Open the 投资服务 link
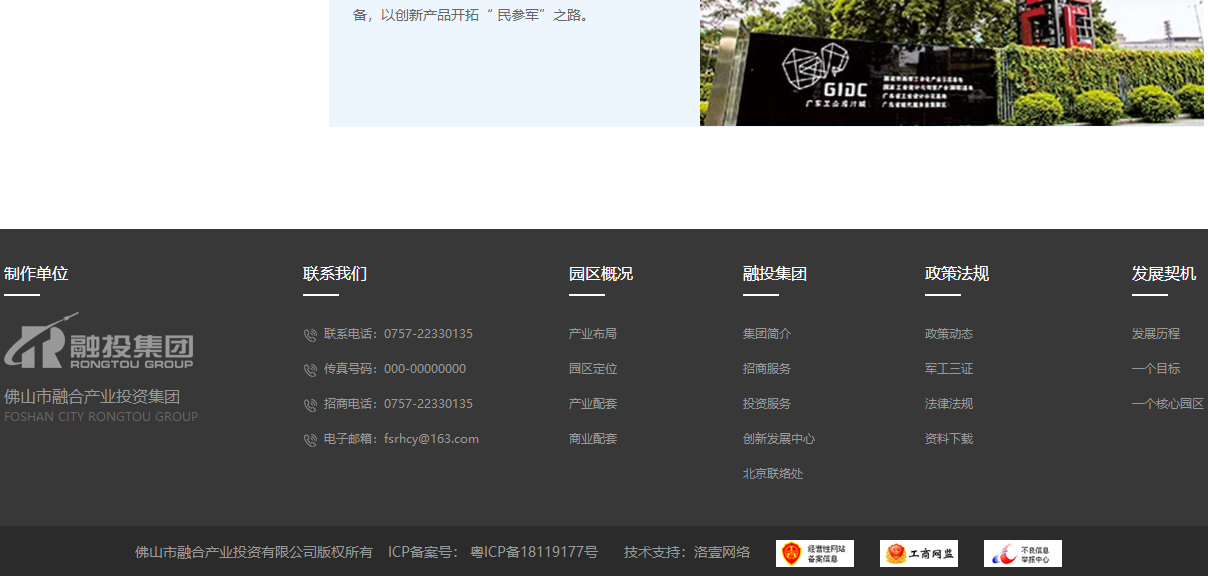The height and width of the screenshot is (576, 1208). pos(765,403)
